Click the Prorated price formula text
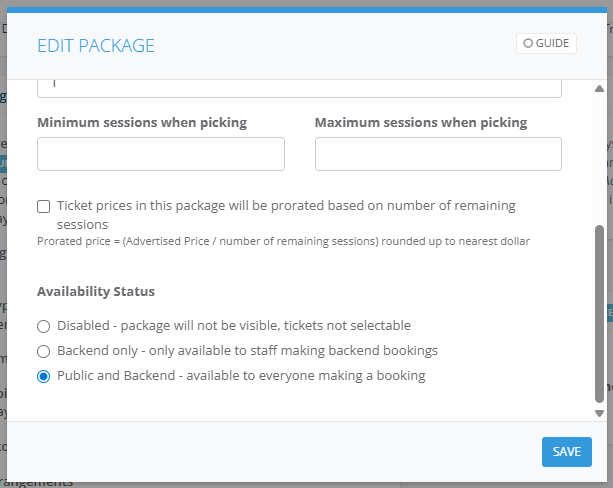The height and width of the screenshot is (488, 613). [x=283, y=241]
